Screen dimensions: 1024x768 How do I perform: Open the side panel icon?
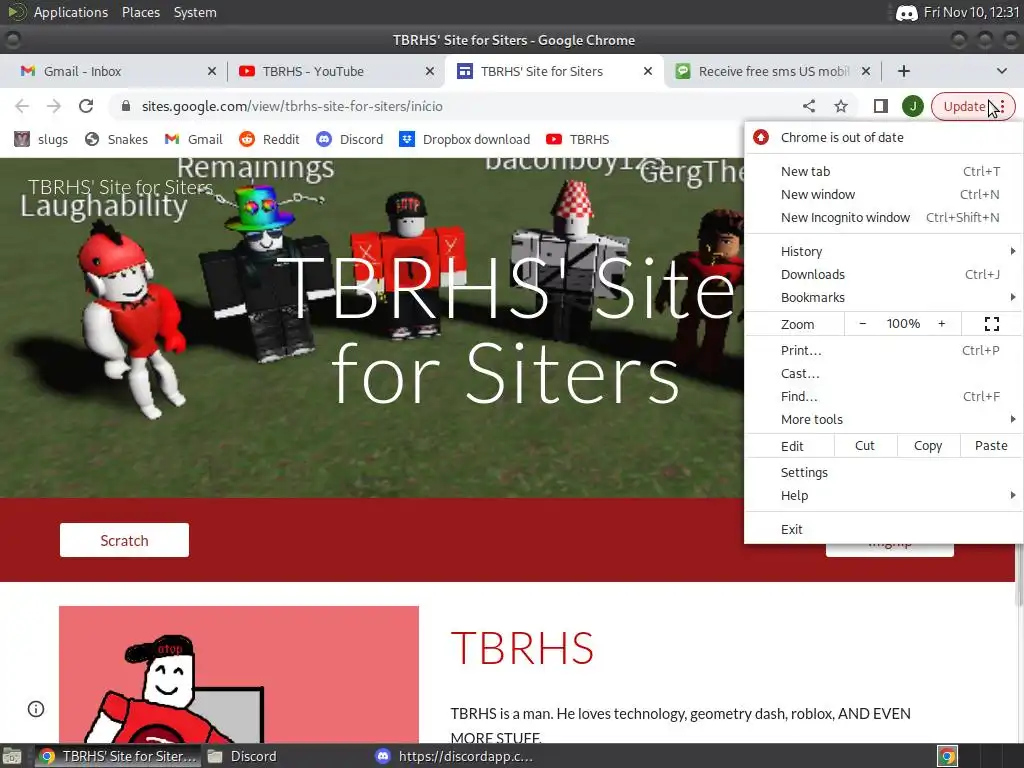coord(880,106)
